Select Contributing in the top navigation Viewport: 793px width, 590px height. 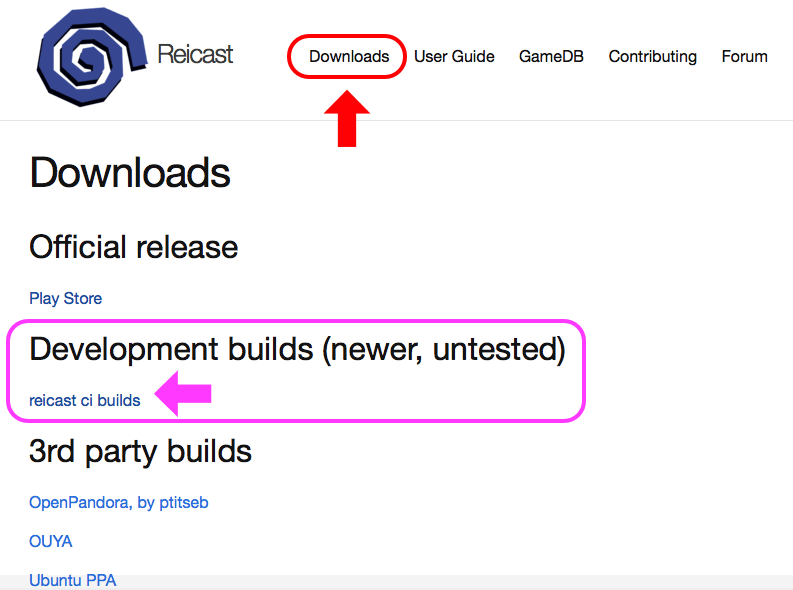click(x=652, y=57)
